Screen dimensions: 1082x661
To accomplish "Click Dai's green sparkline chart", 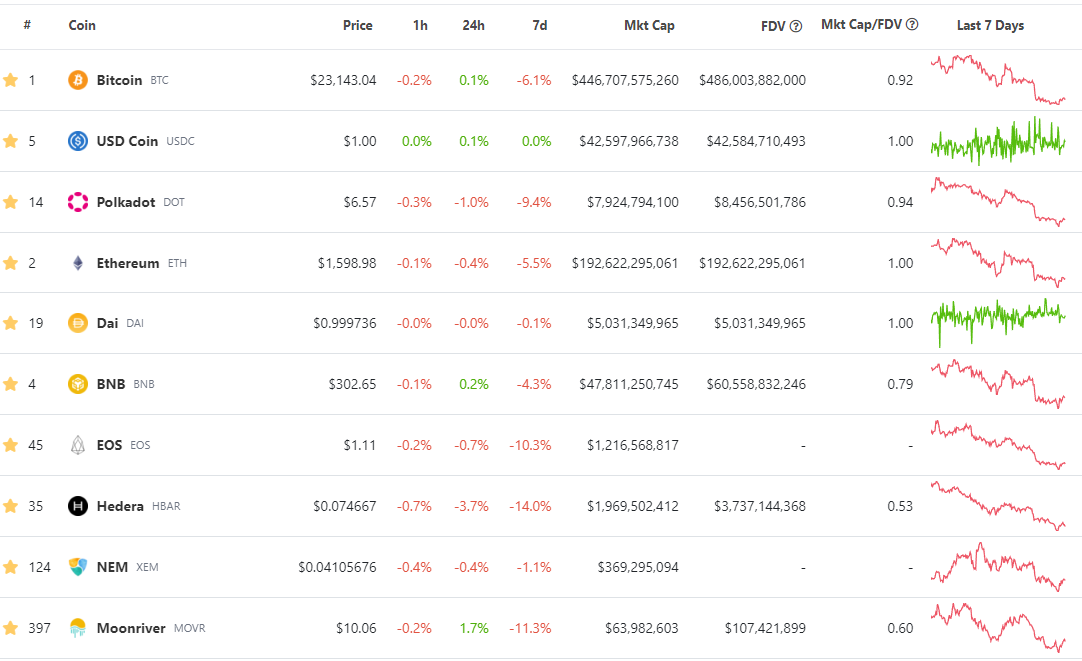I will click(998, 323).
